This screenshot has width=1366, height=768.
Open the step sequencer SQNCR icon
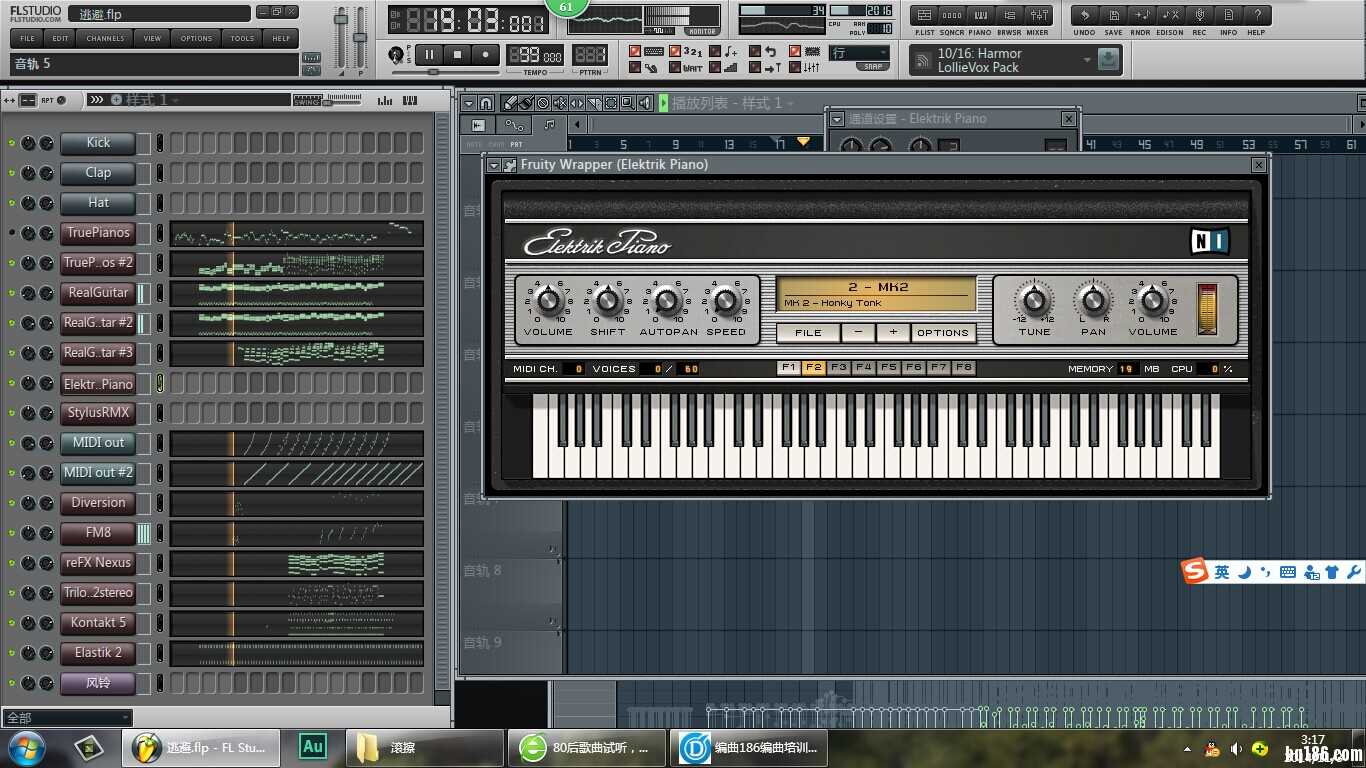pos(952,15)
